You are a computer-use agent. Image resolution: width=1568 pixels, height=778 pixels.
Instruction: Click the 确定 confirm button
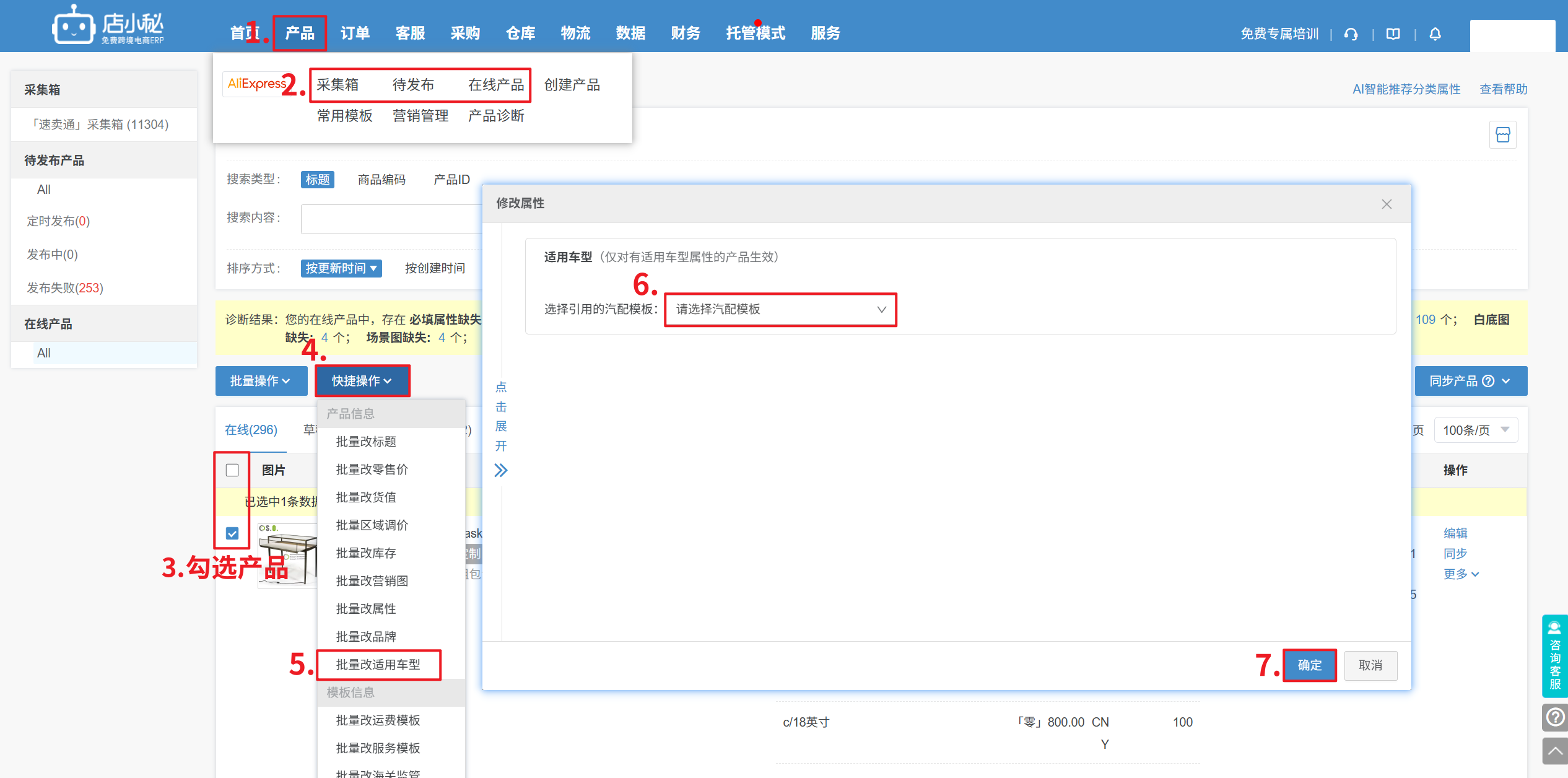tap(1309, 665)
